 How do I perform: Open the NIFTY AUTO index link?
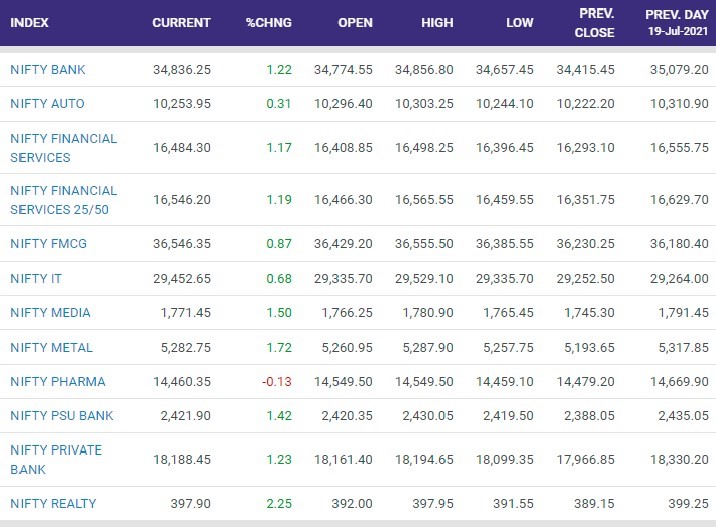(x=47, y=104)
